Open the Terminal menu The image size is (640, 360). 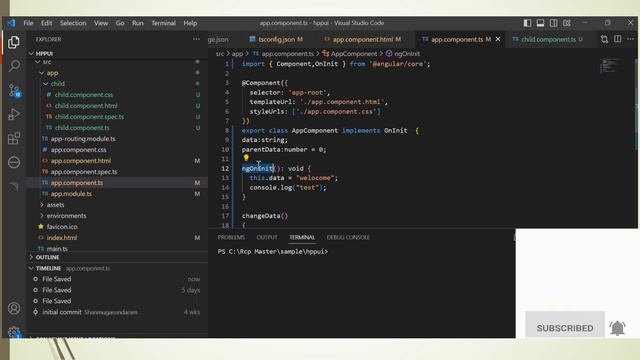(164, 23)
